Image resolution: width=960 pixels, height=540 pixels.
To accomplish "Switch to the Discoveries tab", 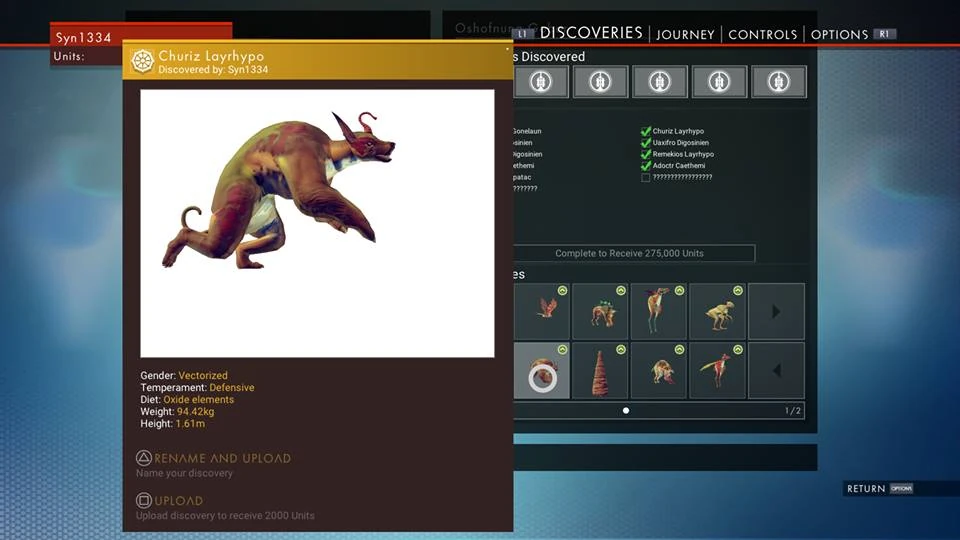I will (591, 33).
